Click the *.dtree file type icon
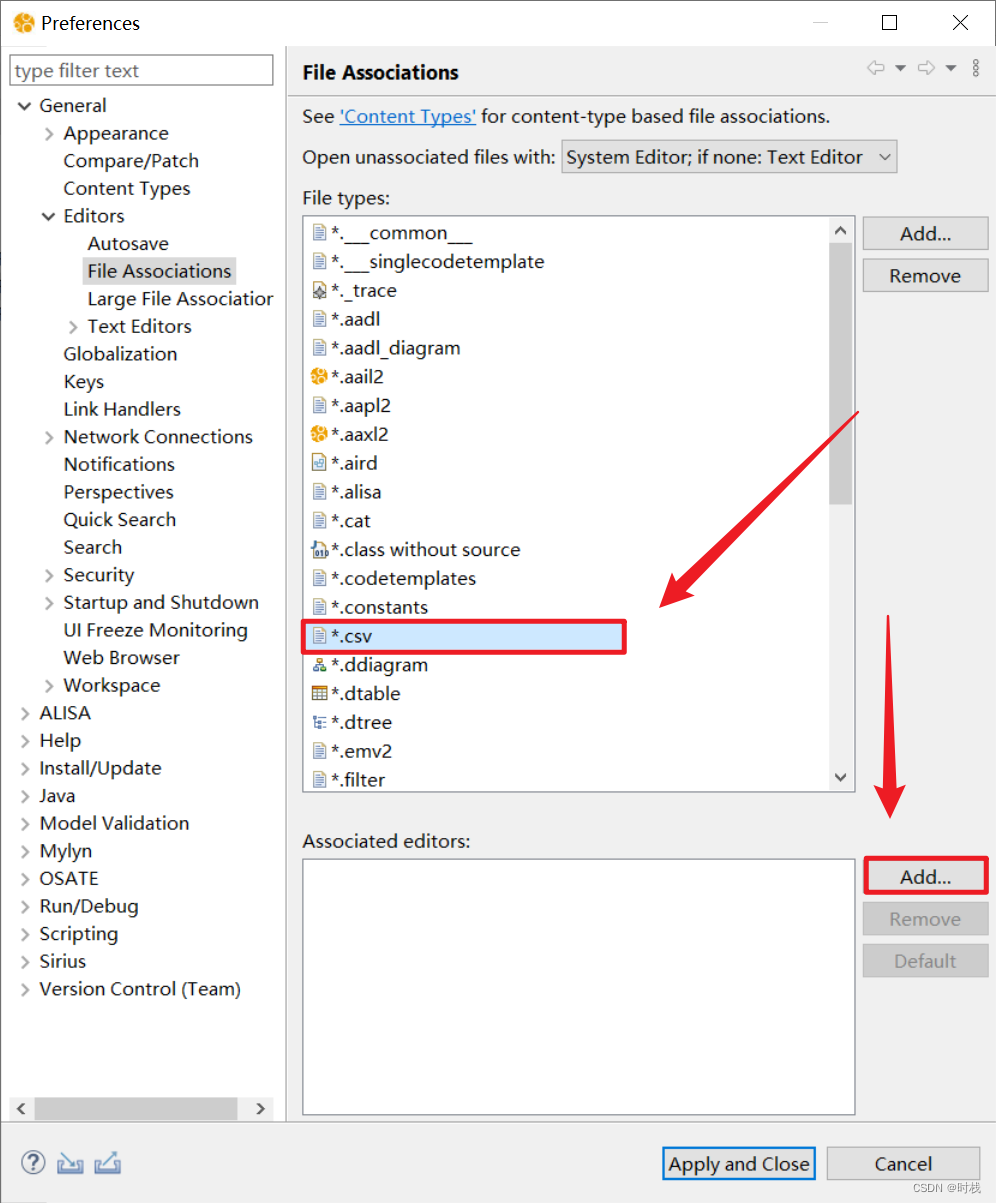The image size is (996, 1203). click(x=319, y=722)
